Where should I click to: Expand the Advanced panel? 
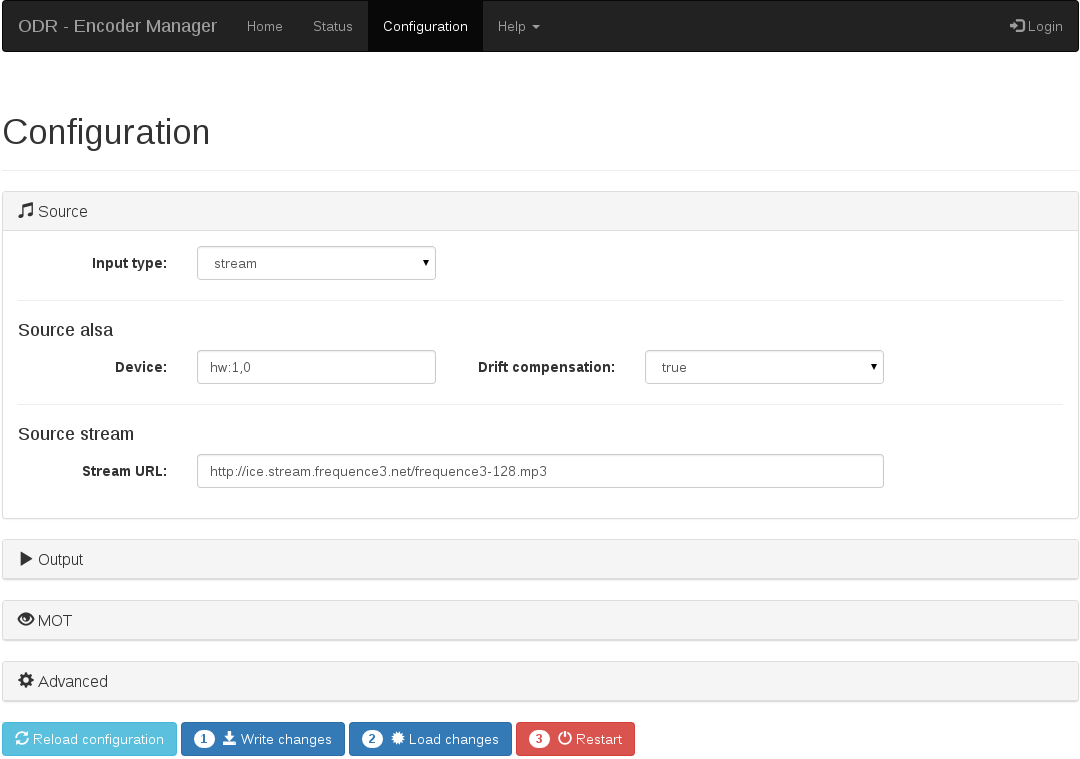tap(540, 681)
